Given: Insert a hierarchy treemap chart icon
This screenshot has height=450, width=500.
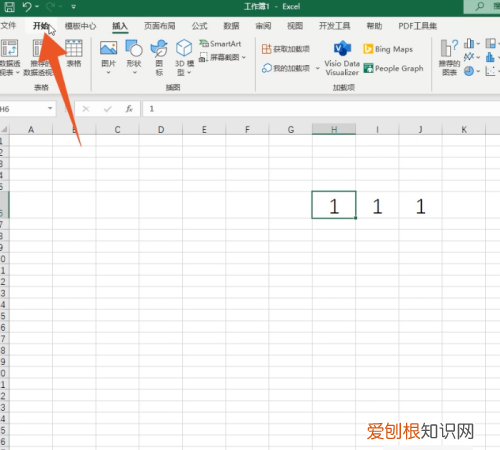Looking at the screenshot, I should tap(490, 43).
